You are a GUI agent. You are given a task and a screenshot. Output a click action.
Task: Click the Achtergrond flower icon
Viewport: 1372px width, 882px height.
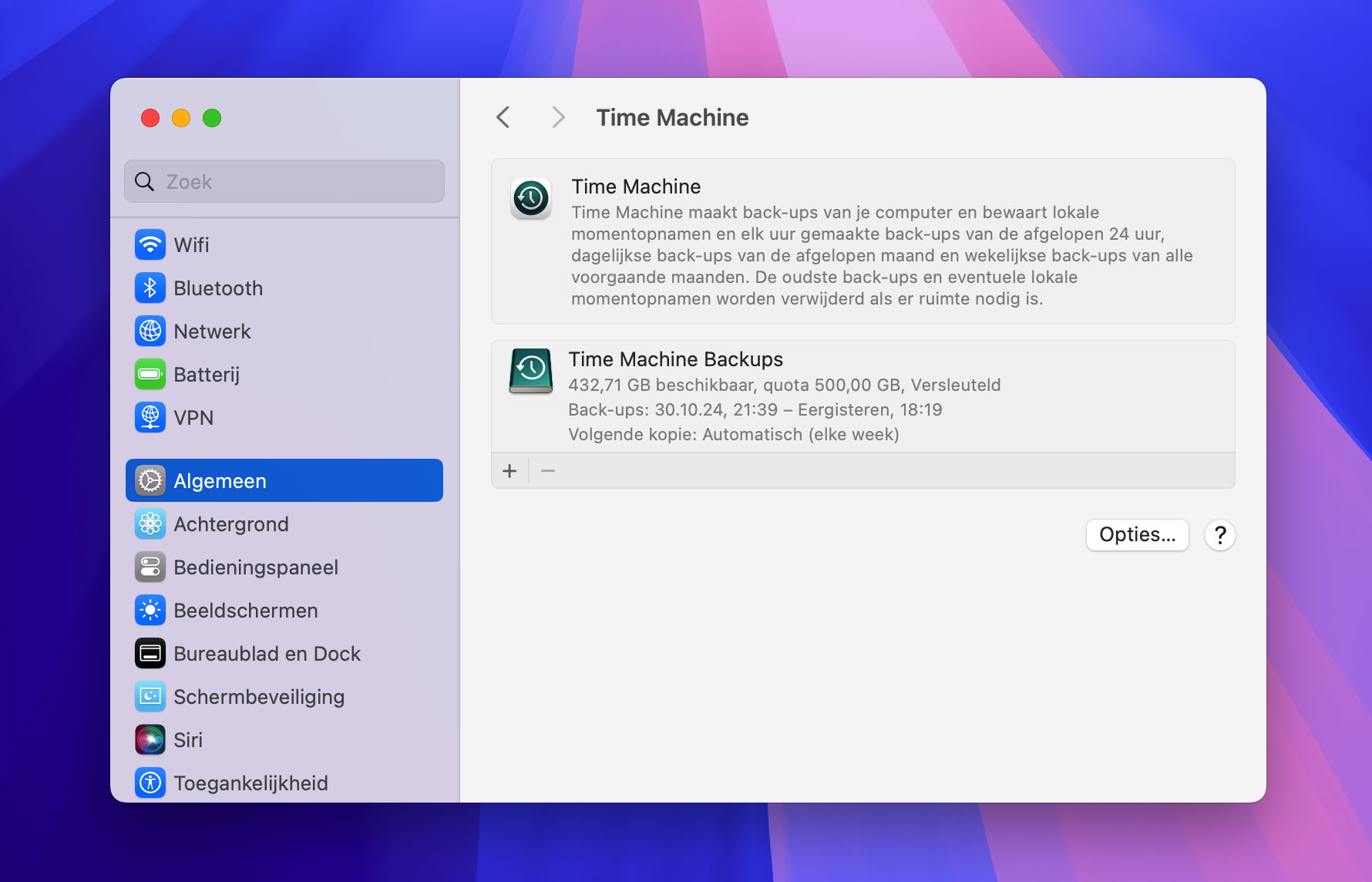[150, 524]
